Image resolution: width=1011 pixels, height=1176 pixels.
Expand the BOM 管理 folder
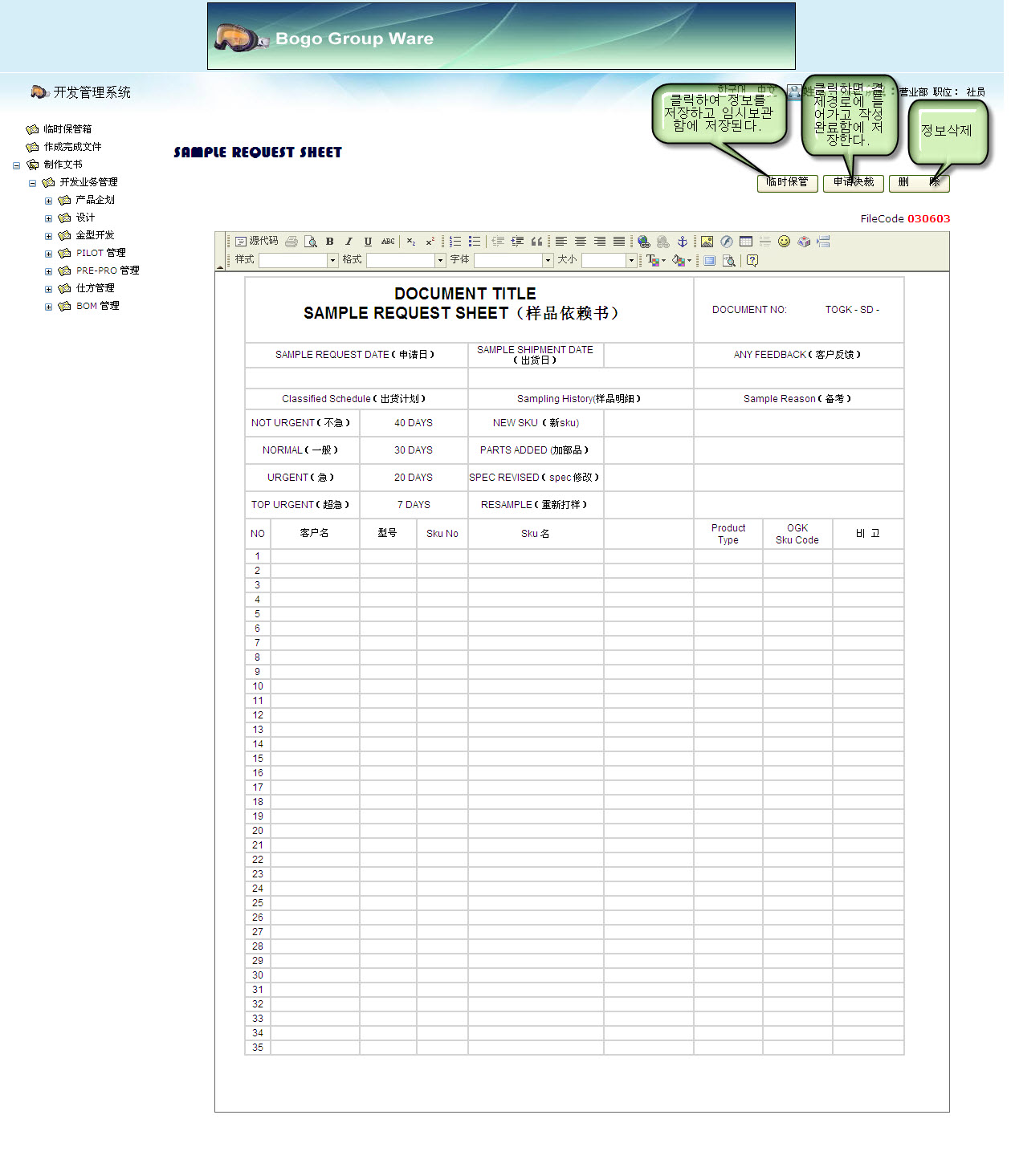pos(48,307)
